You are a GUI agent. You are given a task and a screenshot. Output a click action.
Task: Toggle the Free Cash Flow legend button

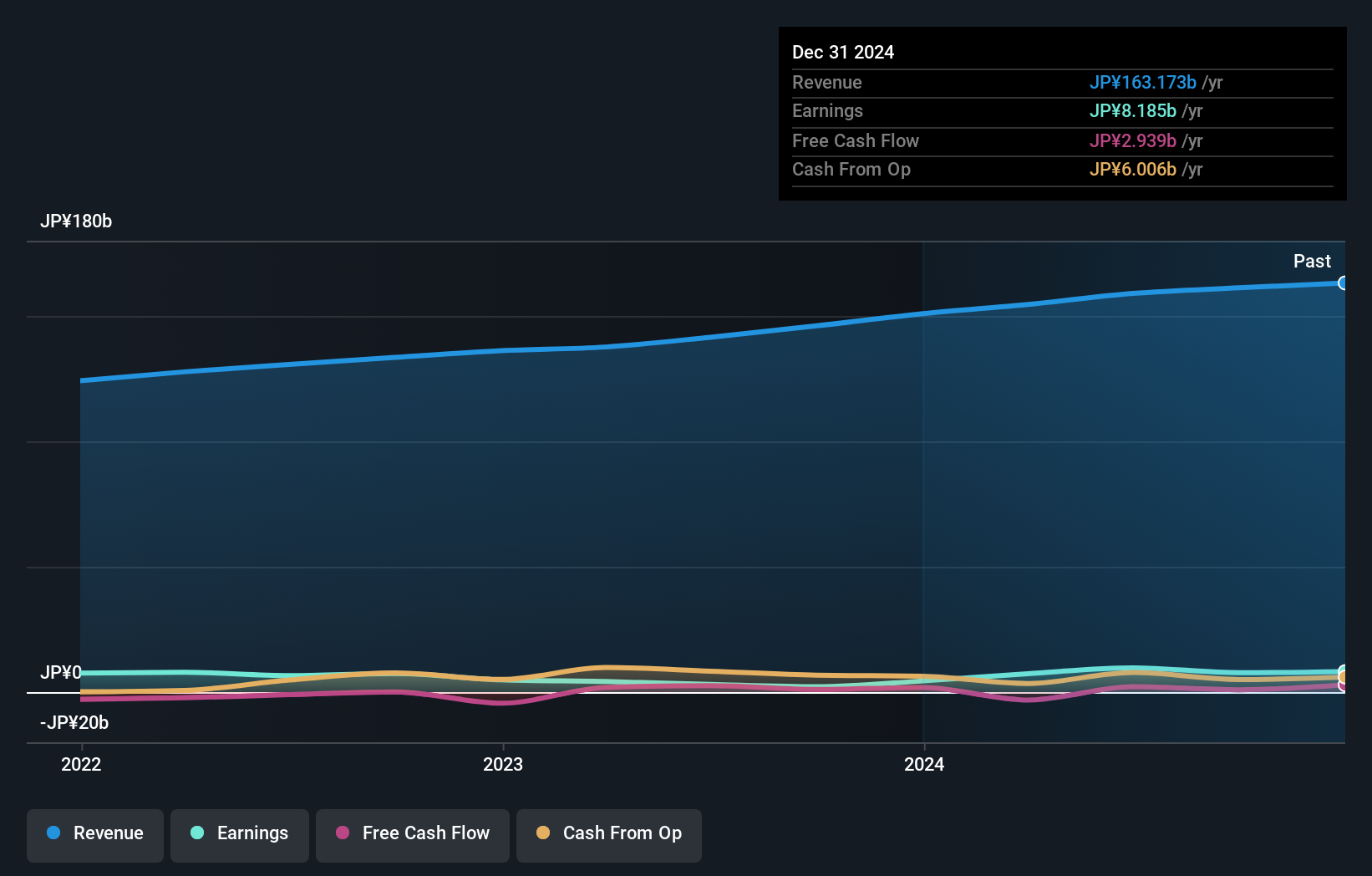(x=413, y=835)
